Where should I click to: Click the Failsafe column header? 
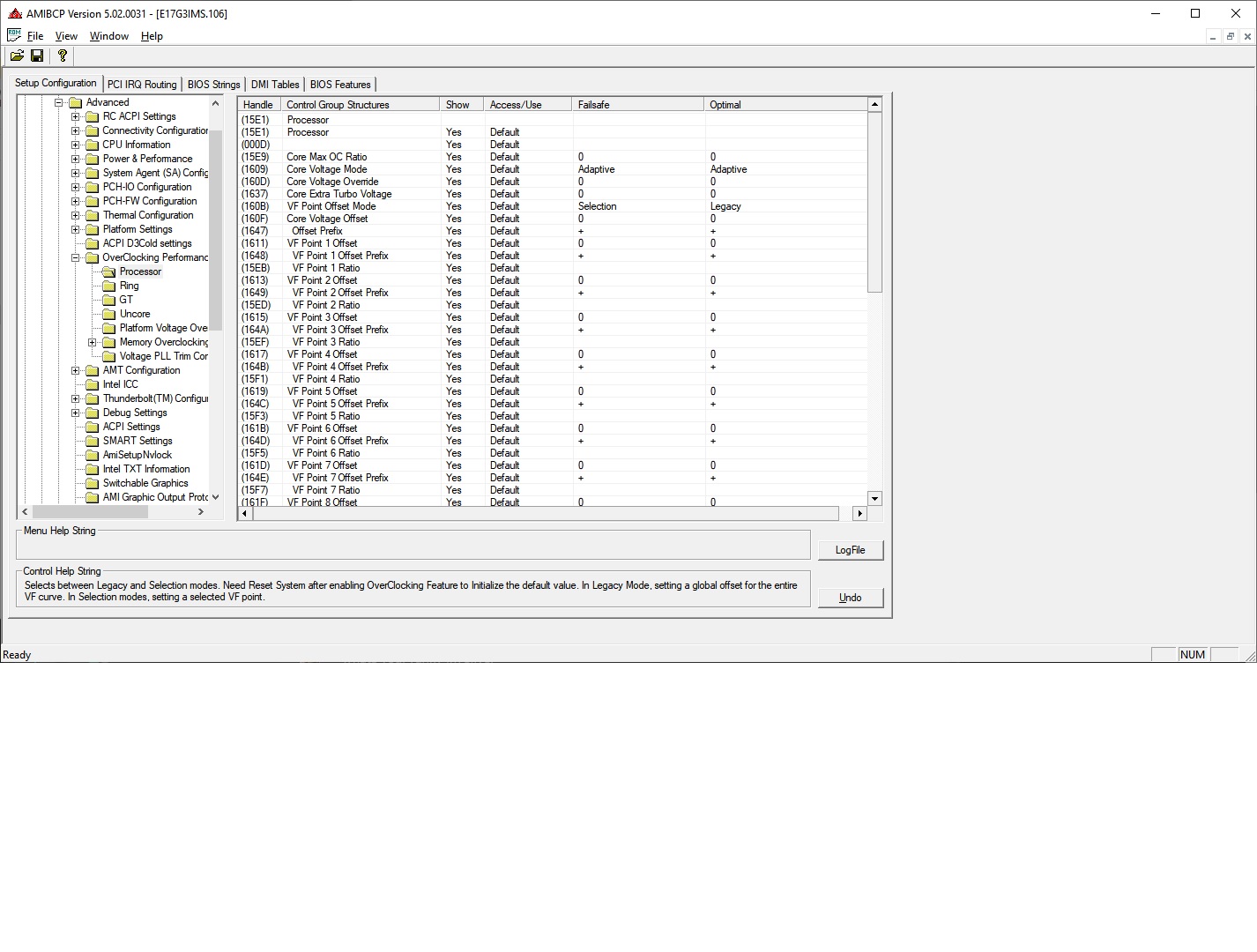[638, 104]
